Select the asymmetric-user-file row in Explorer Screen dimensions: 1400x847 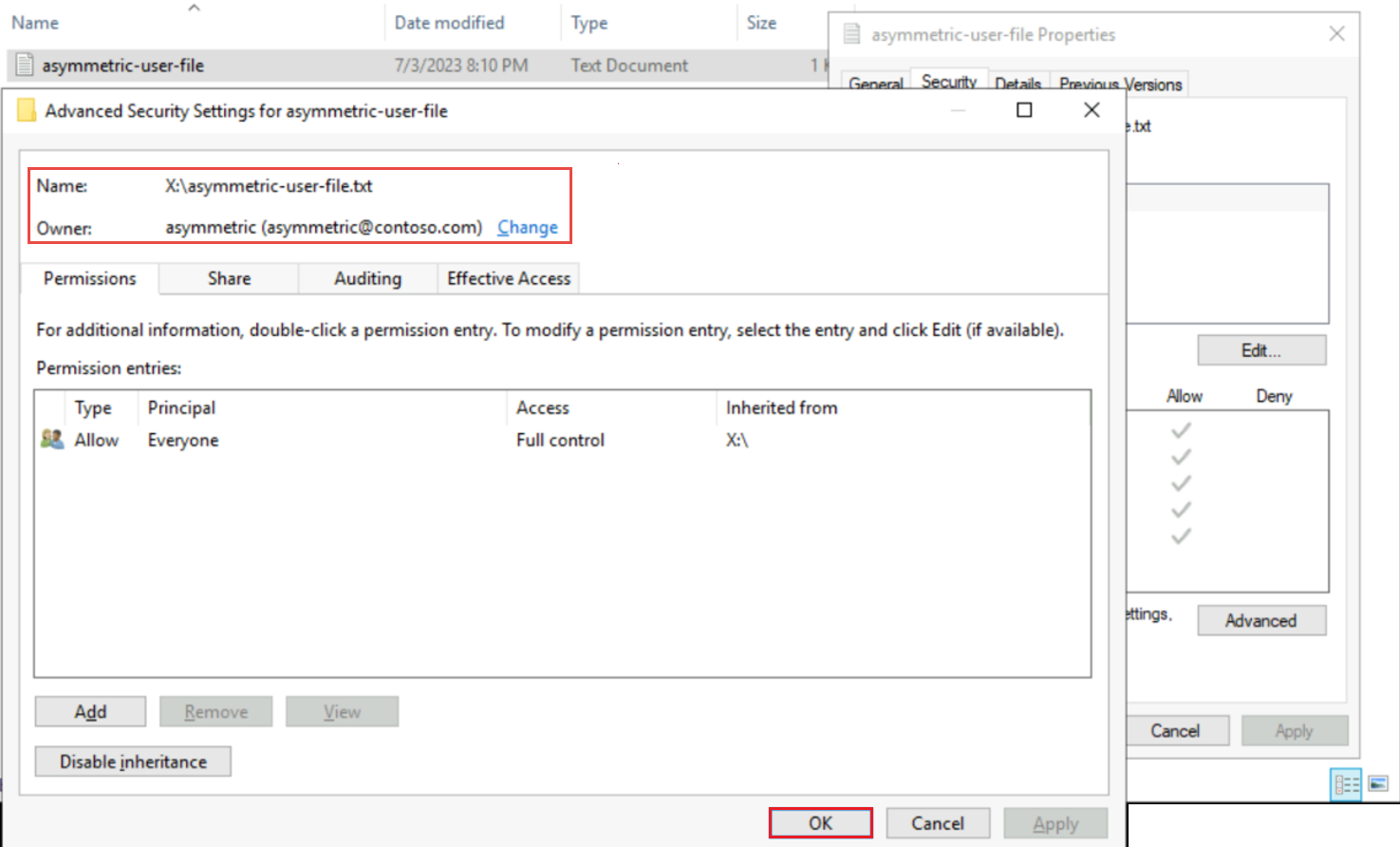pos(418,66)
